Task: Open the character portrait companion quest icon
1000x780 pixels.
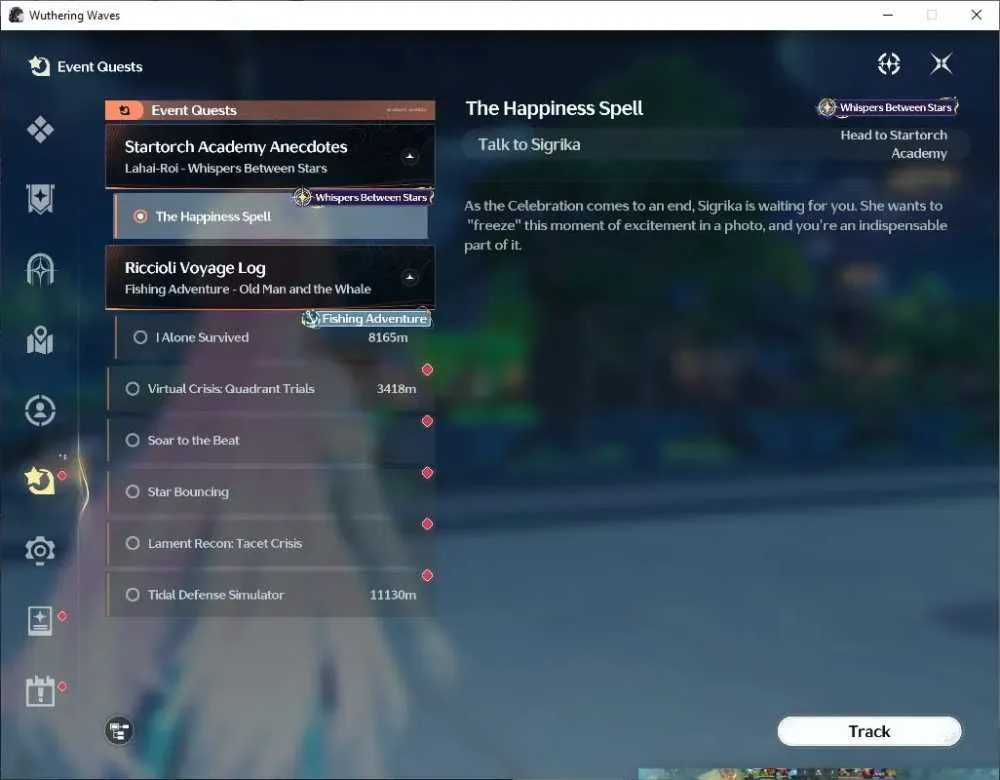Action: 40,410
